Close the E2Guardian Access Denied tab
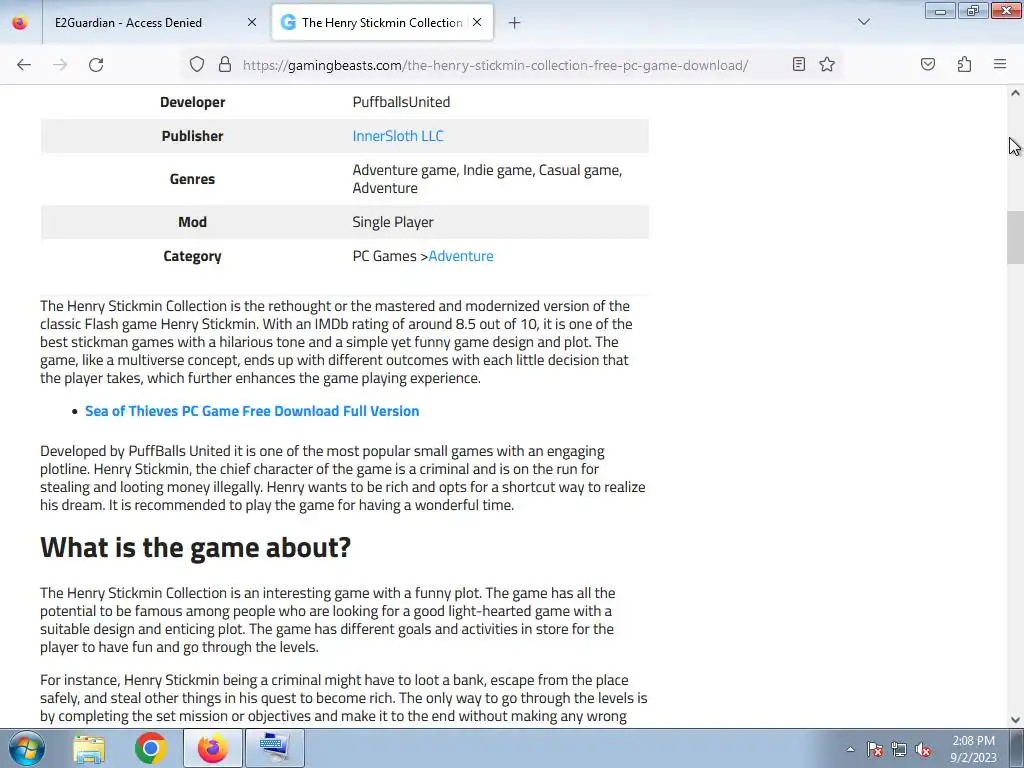Image resolution: width=1024 pixels, height=768 pixels. click(252, 22)
